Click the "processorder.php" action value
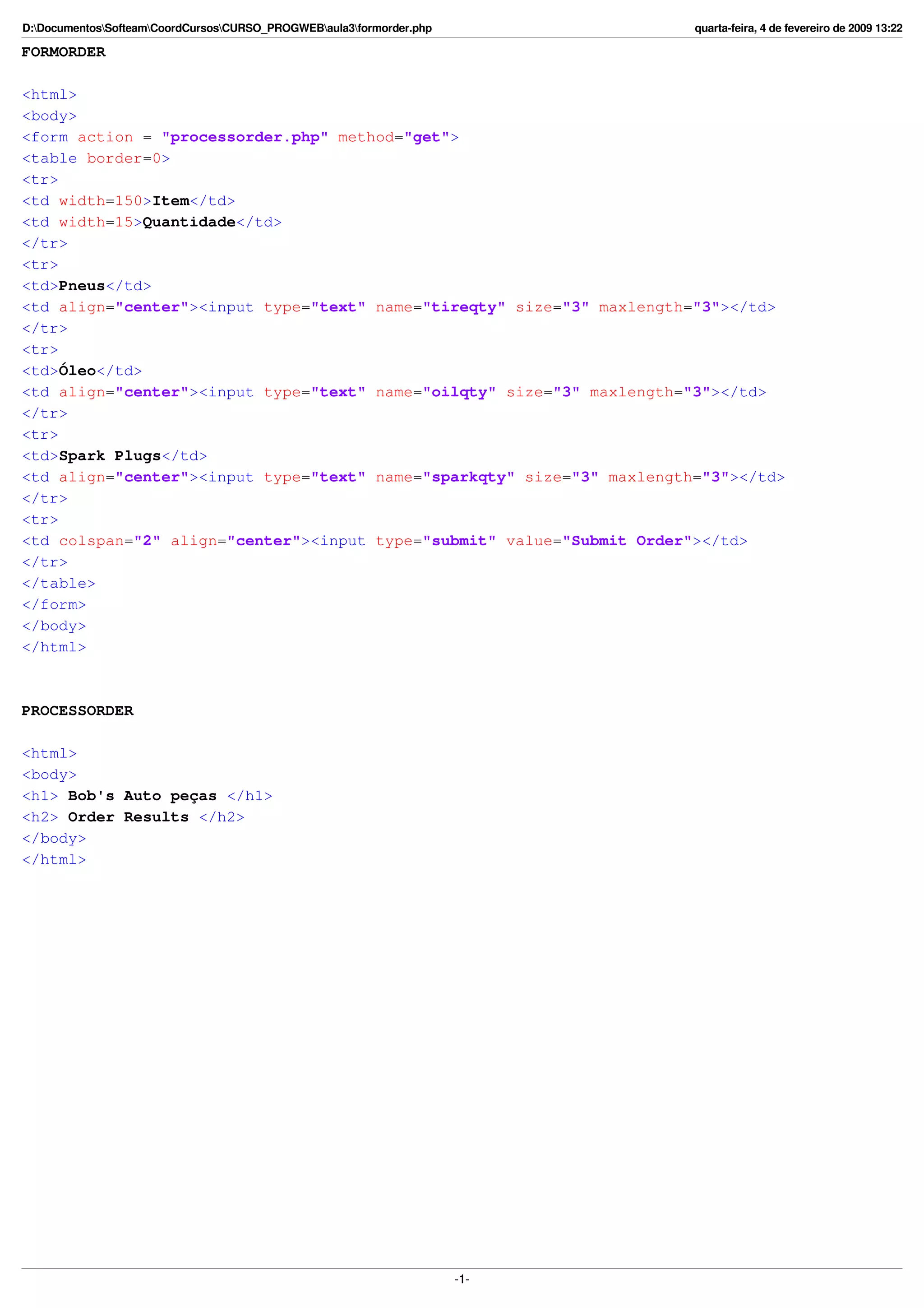Viewport: 924px width, 1308px height. point(245,137)
